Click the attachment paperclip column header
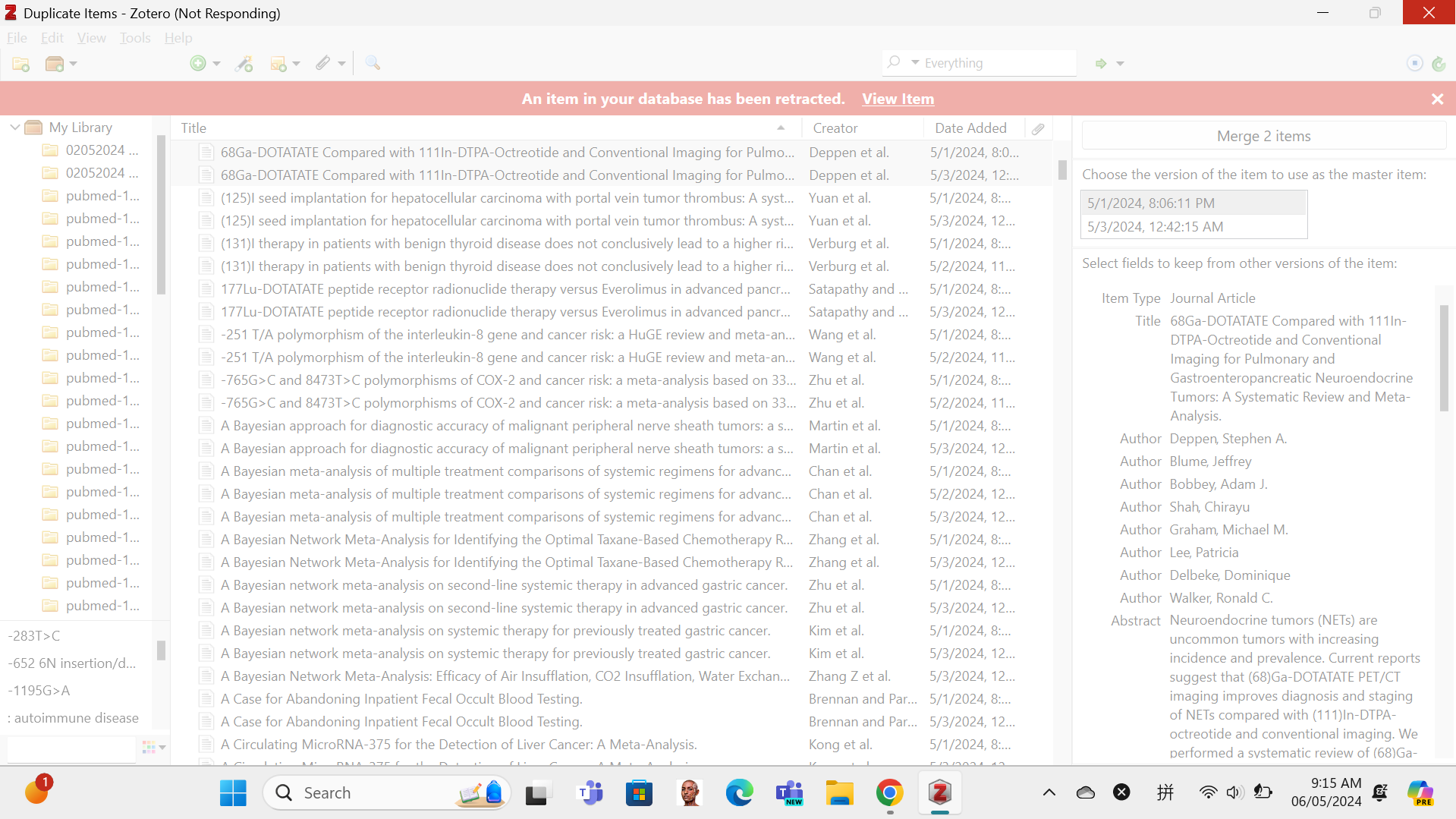Image resolution: width=1456 pixels, height=819 pixels. pyautogui.click(x=1038, y=129)
